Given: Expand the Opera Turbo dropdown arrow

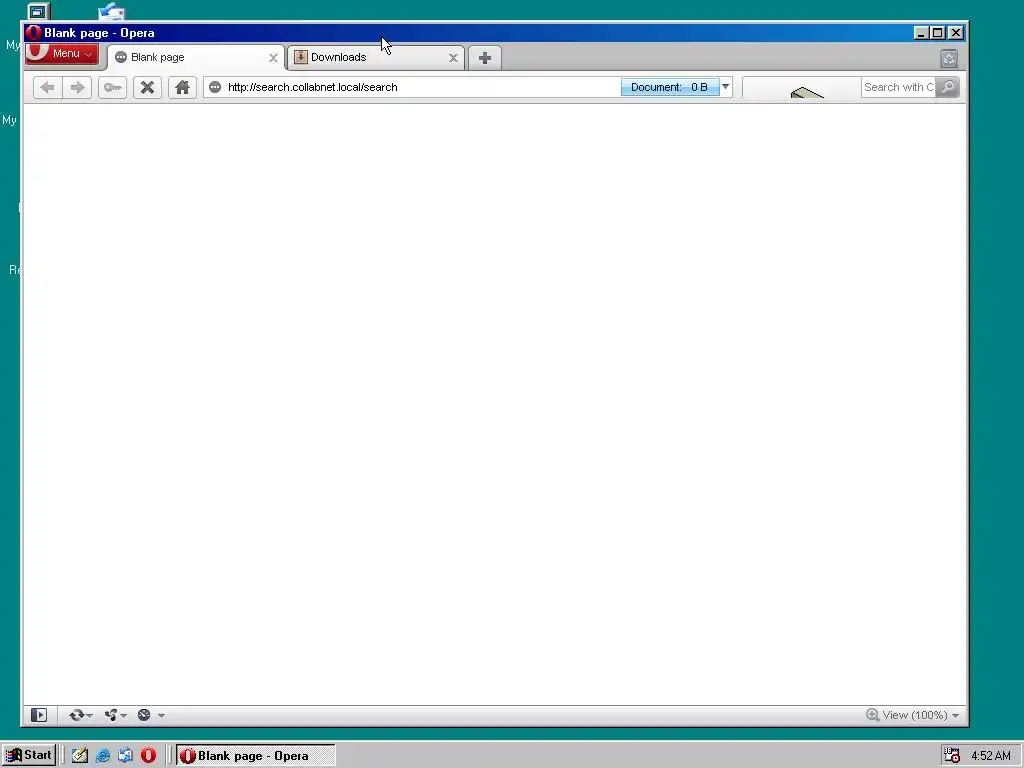Looking at the screenshot, I should [161, 716].
